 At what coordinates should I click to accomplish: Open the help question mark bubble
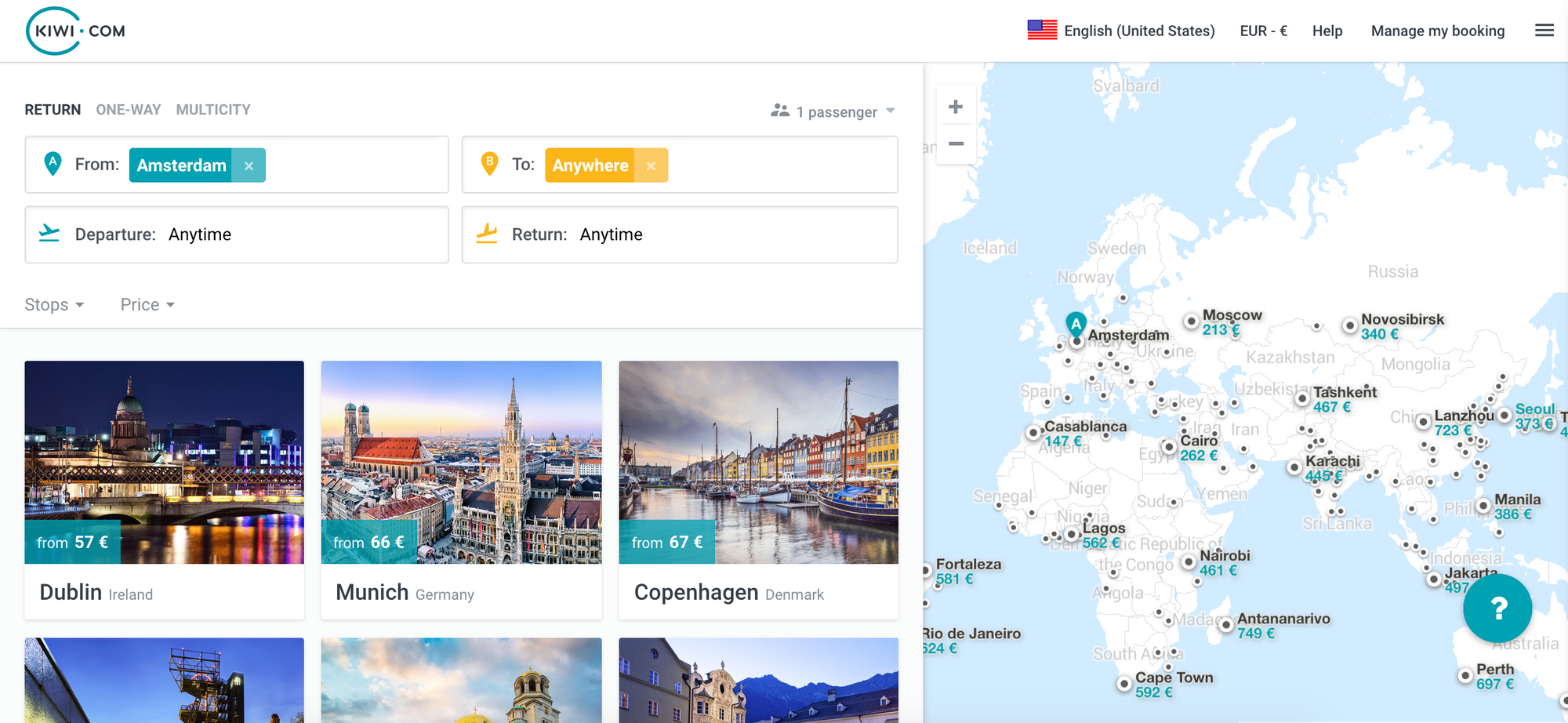click(1497, 609)
